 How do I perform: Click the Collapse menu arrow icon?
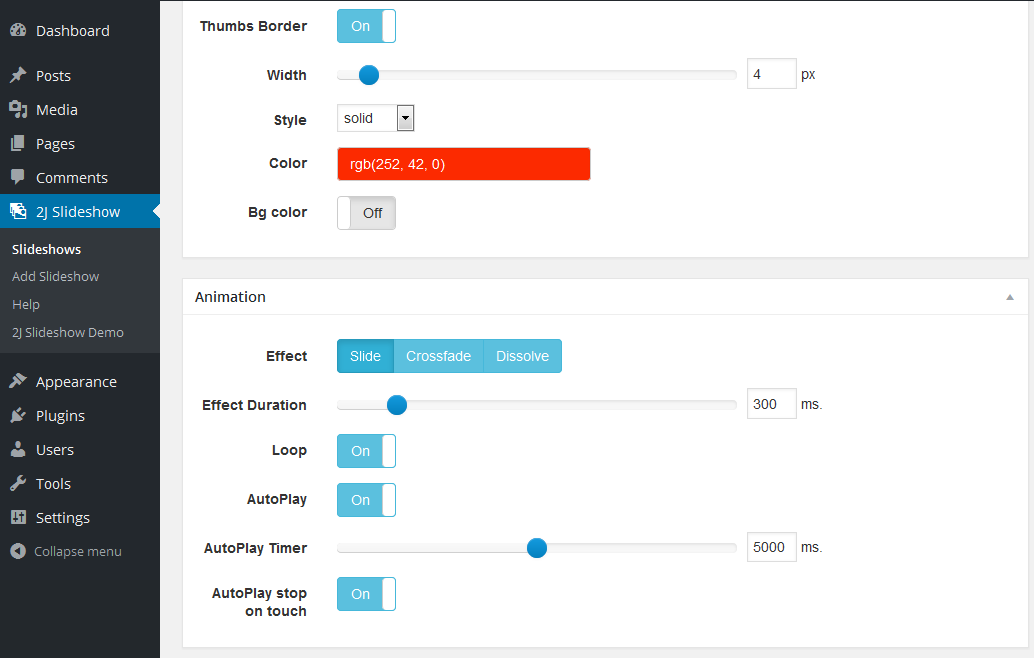18,551
